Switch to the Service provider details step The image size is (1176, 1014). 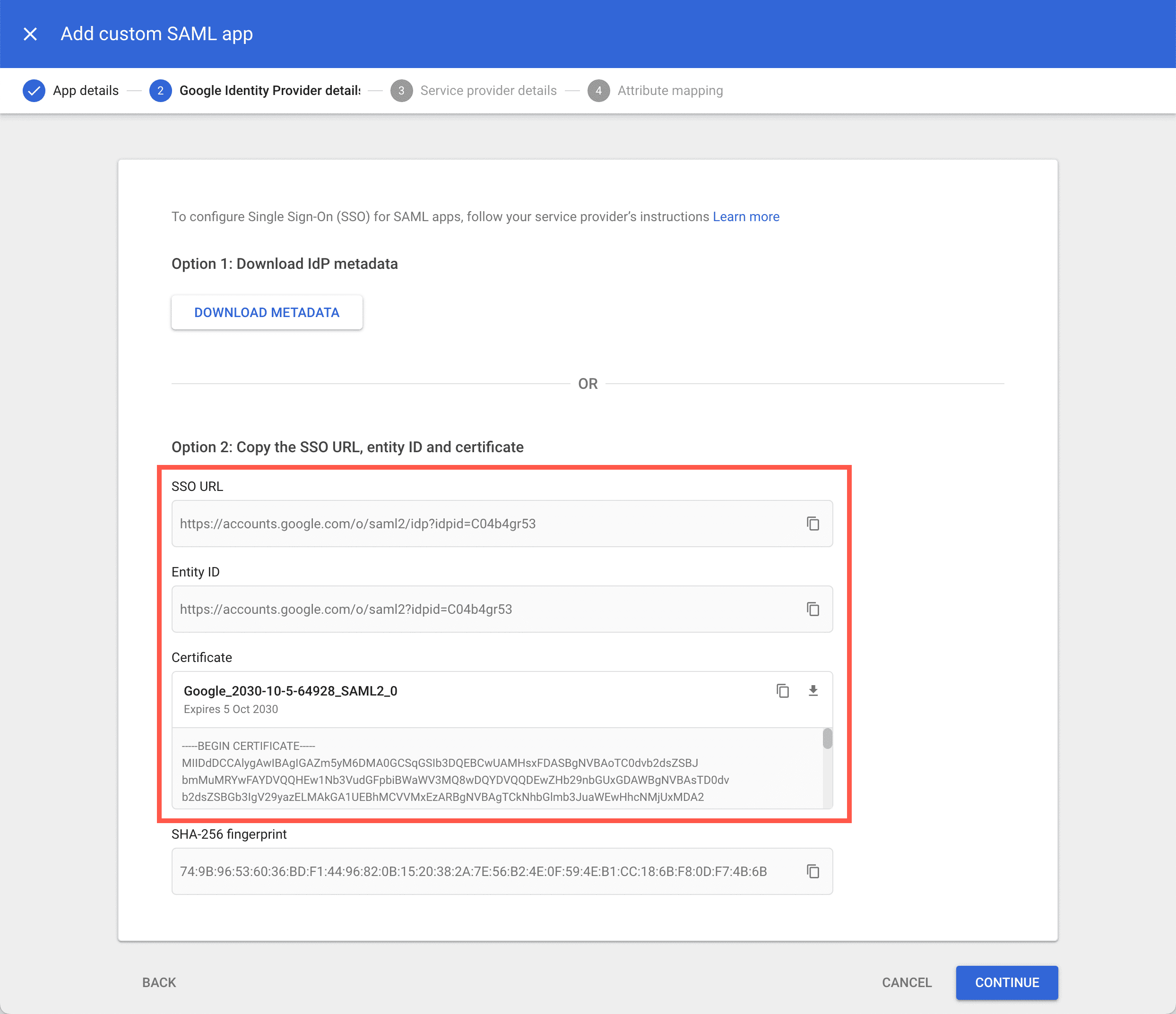point(488,90)
